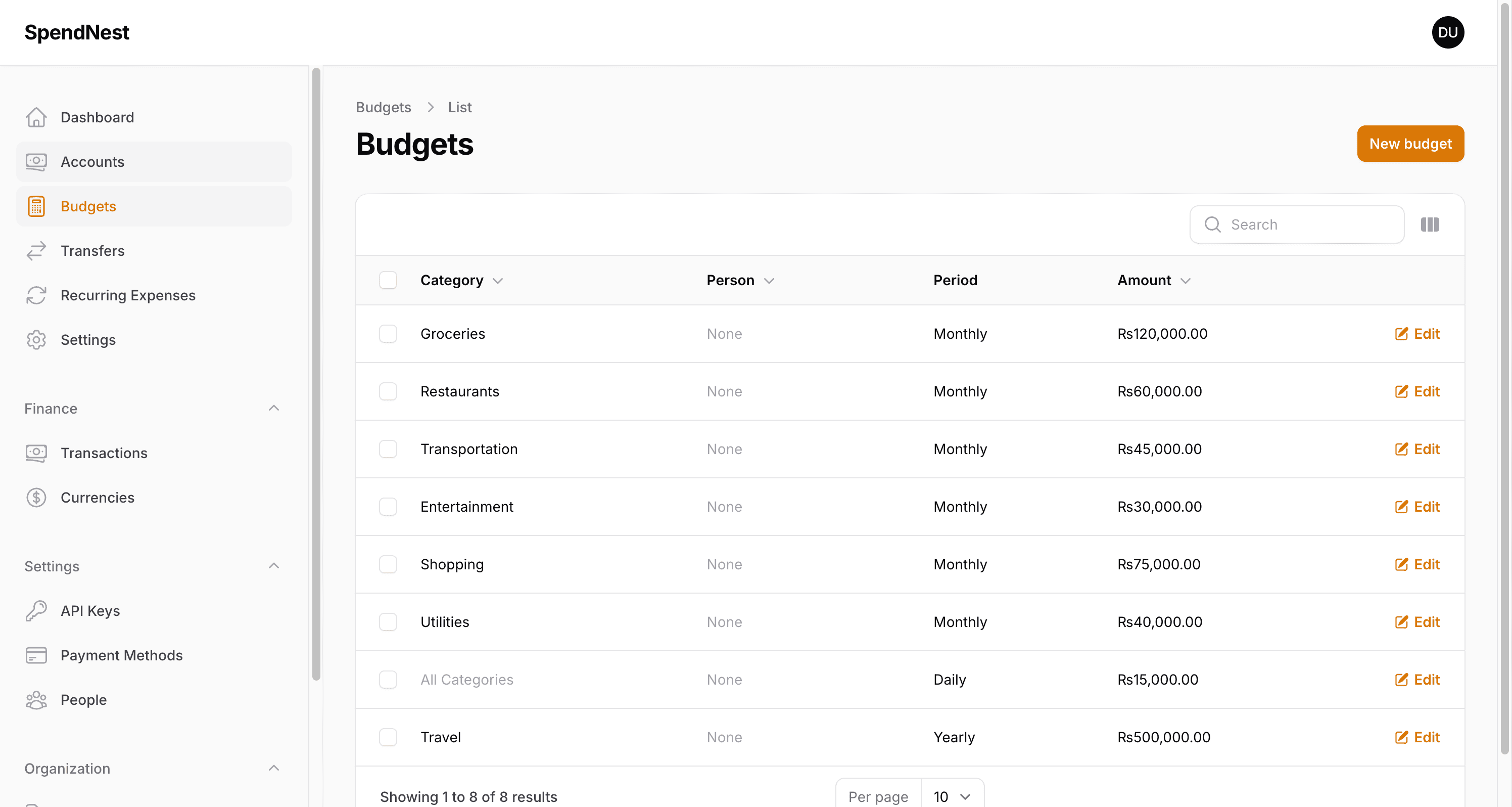
Task: Click the Yearly period cell
Action: (x=954, y=737)
